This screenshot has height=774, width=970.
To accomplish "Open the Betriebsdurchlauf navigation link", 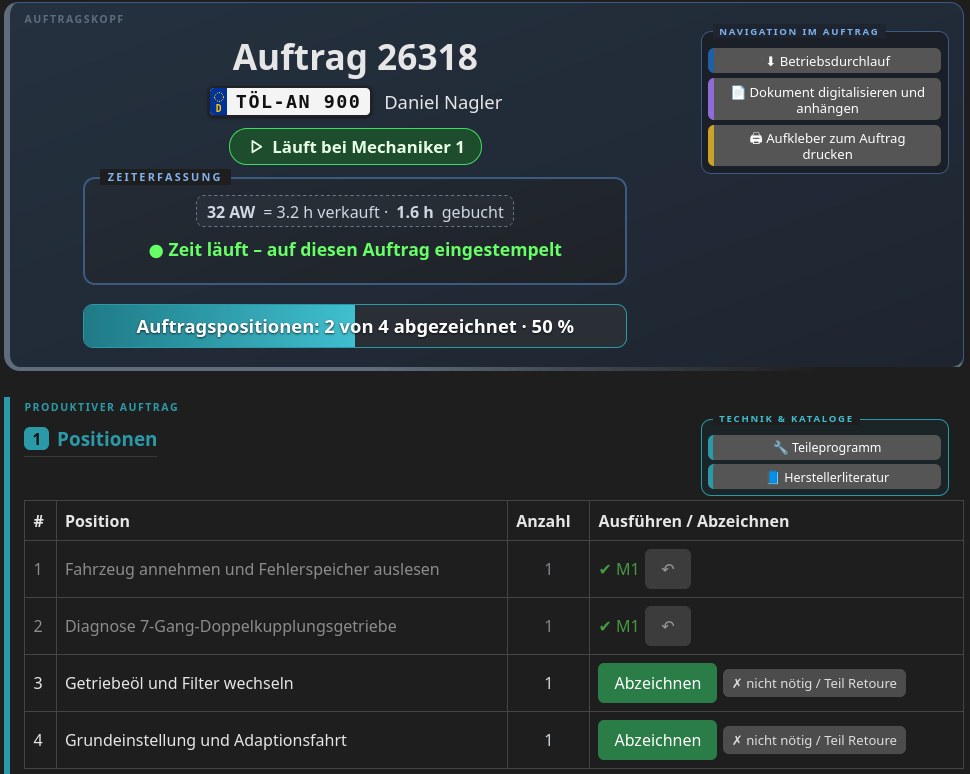I will tap(825, 61).
